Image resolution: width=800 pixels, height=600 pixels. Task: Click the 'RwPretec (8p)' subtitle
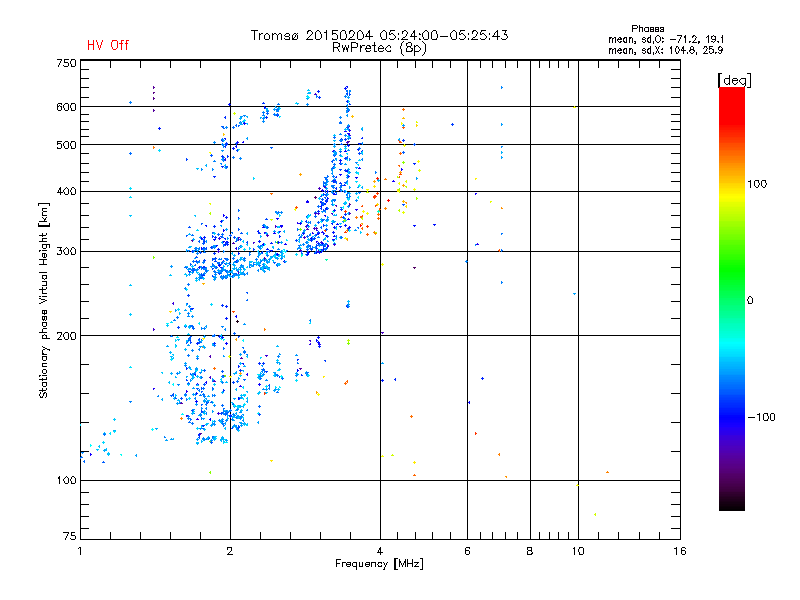point(380,48)
